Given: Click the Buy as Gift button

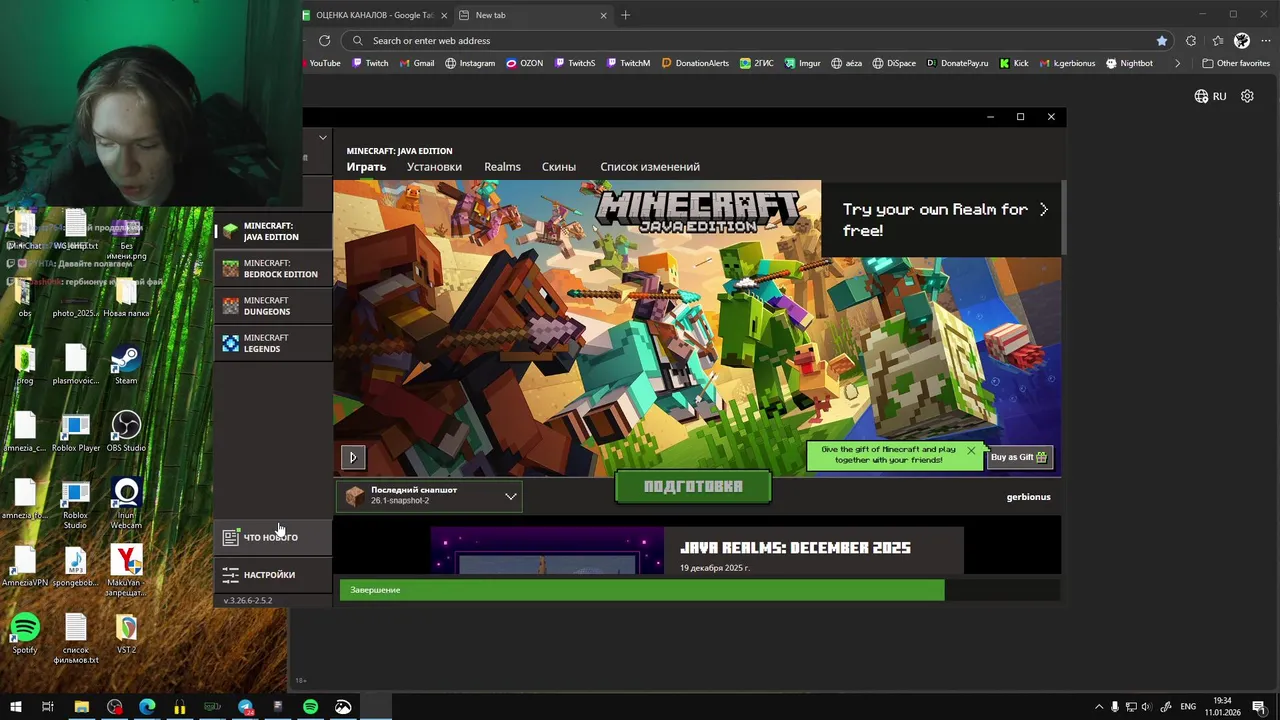Looking at the screenshot, I should click(1019, 457).
